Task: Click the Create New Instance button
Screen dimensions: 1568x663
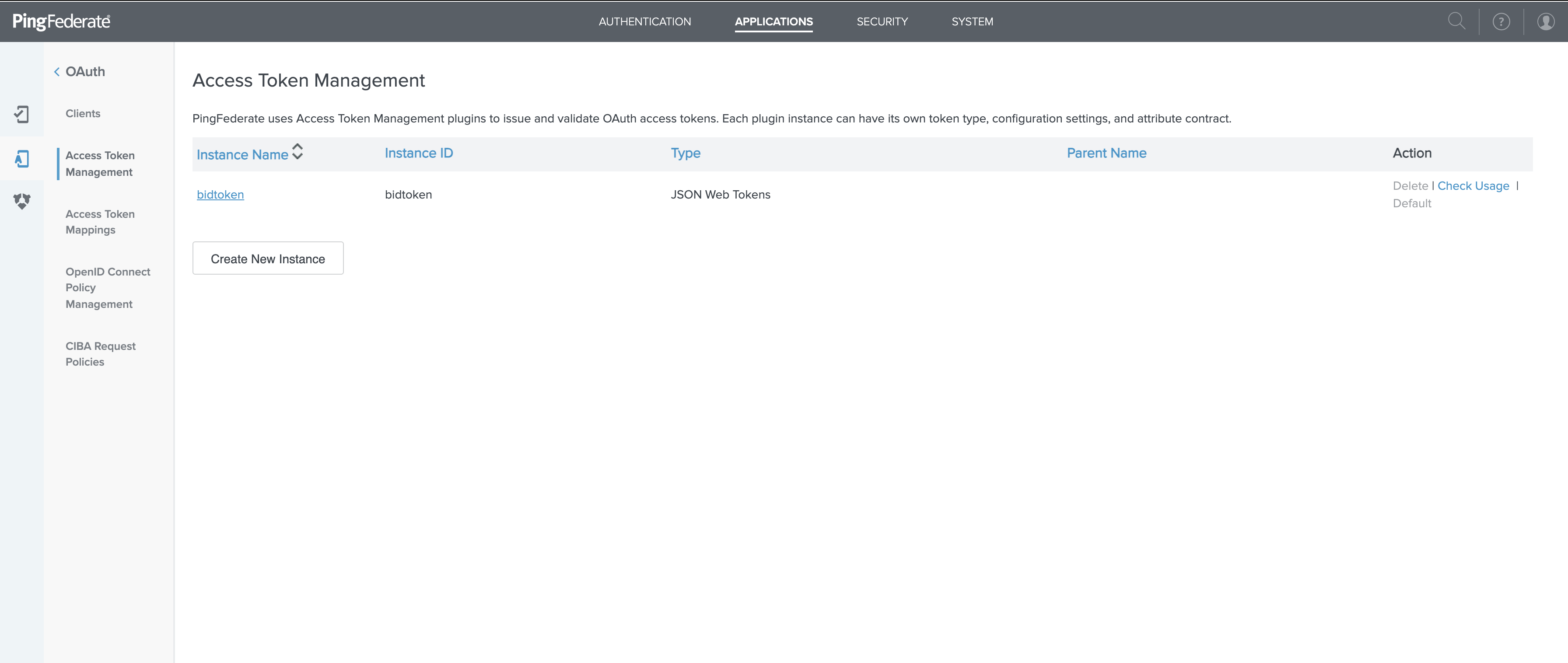Action: click(268, 258)
